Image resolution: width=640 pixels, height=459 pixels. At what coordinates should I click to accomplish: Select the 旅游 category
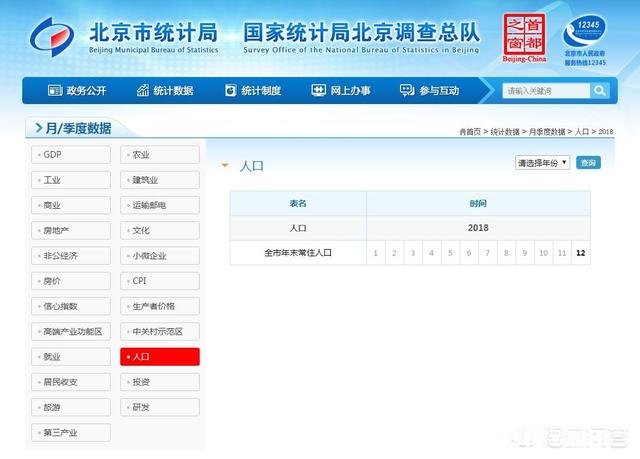[x=71, y=408]
